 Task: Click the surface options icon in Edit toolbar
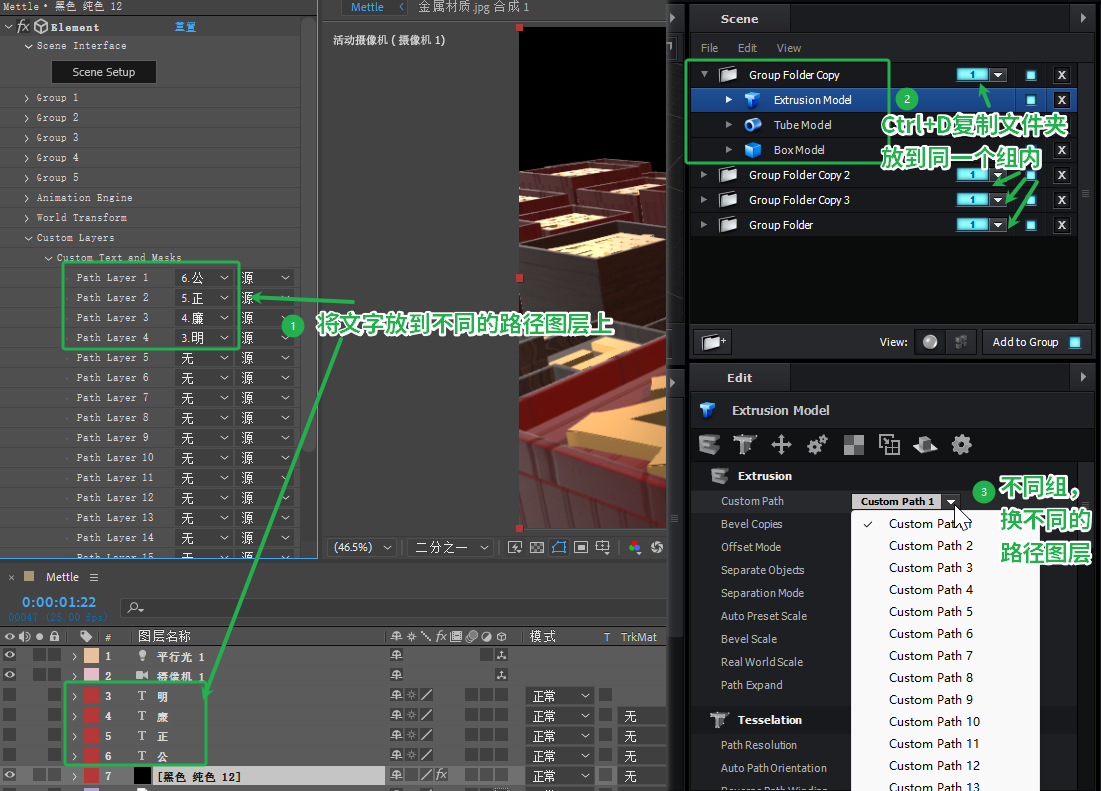[x=925, y=444]
